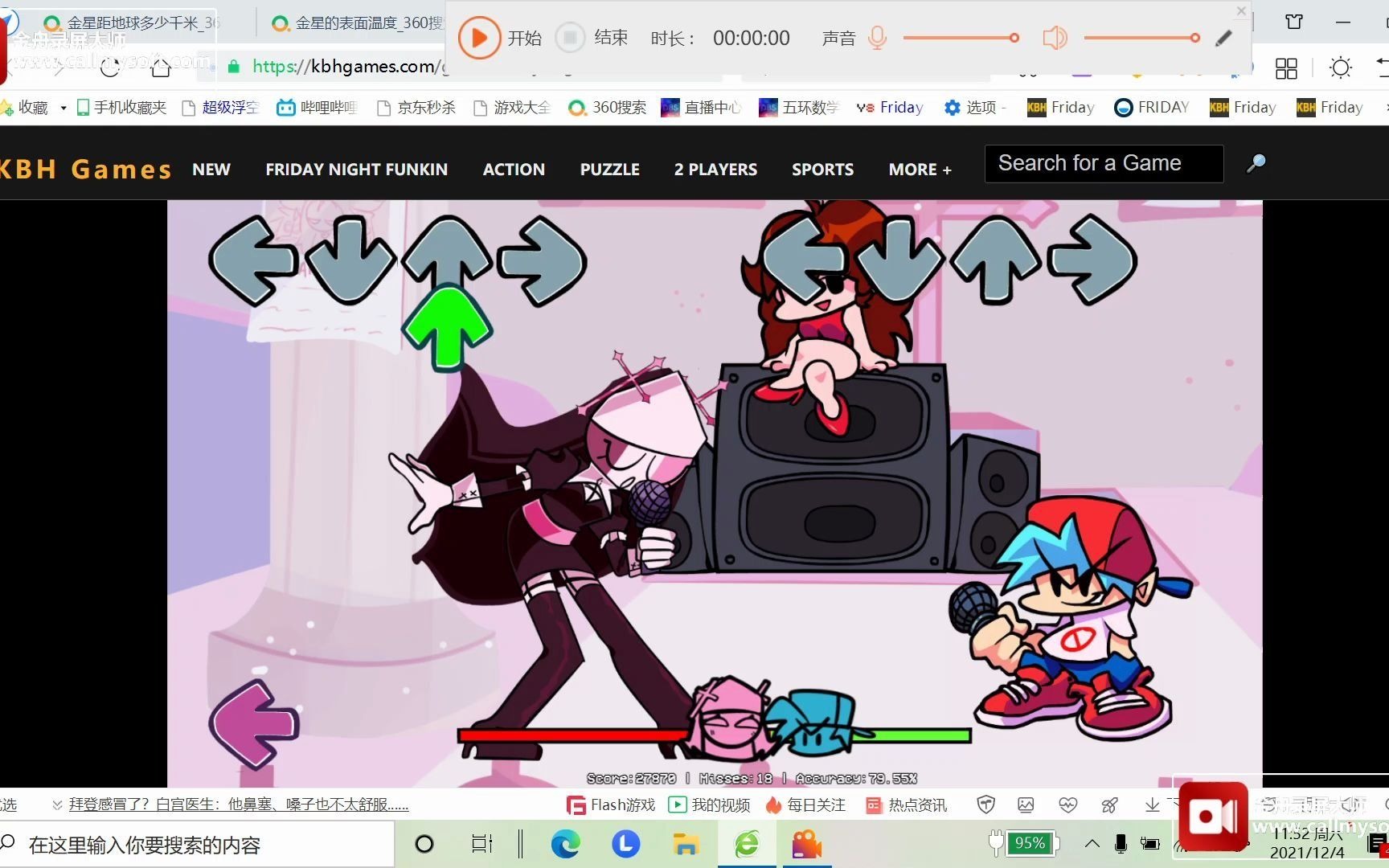The width and height of the screenshot is (1389, 868).
Task: Open 我的视频 in the status bar
Action: pos(710,805)
